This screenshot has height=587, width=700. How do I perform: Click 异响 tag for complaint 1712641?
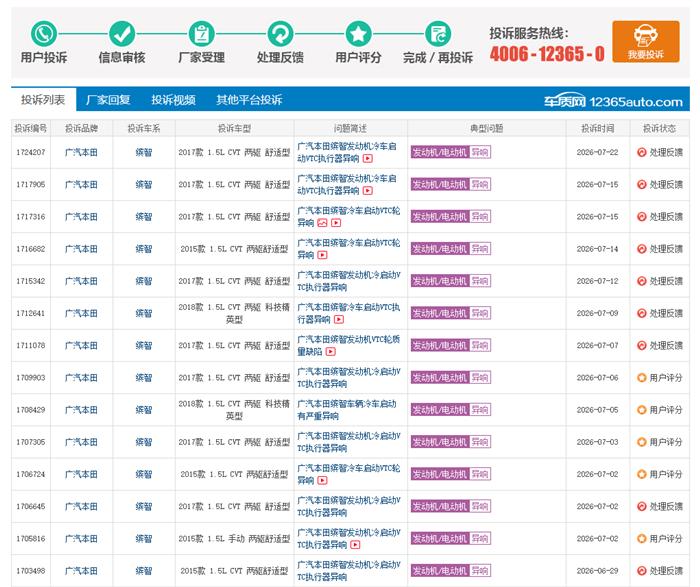tap(480, 313)
